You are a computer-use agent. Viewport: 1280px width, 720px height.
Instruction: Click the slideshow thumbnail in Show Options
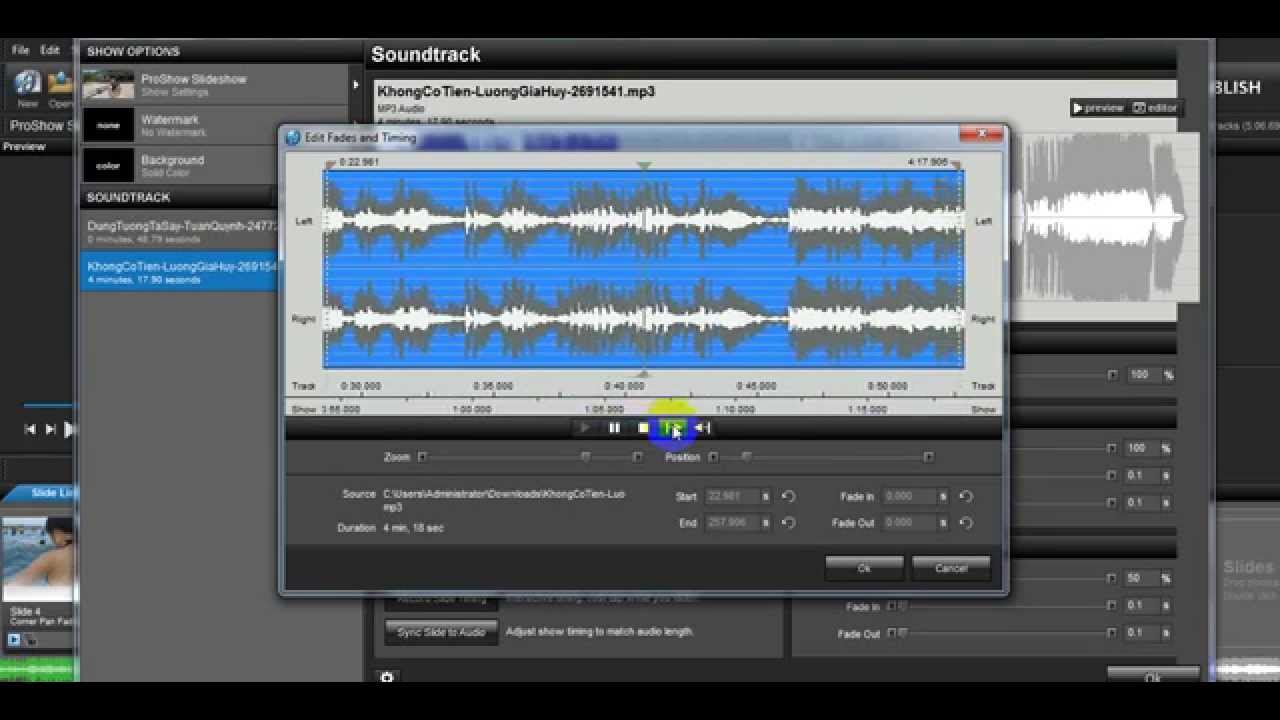click(x=108, y=85)
